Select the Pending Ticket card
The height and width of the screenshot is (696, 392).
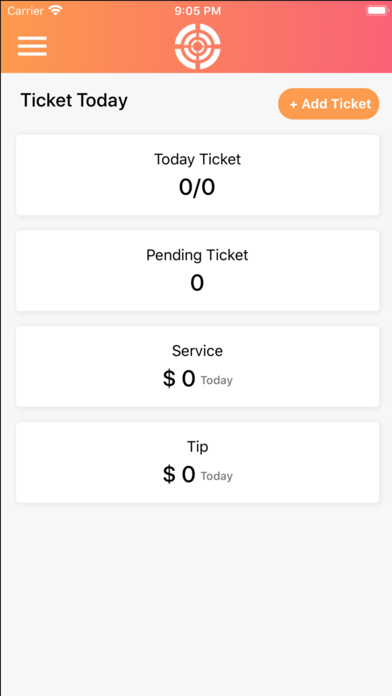[198, 271]
